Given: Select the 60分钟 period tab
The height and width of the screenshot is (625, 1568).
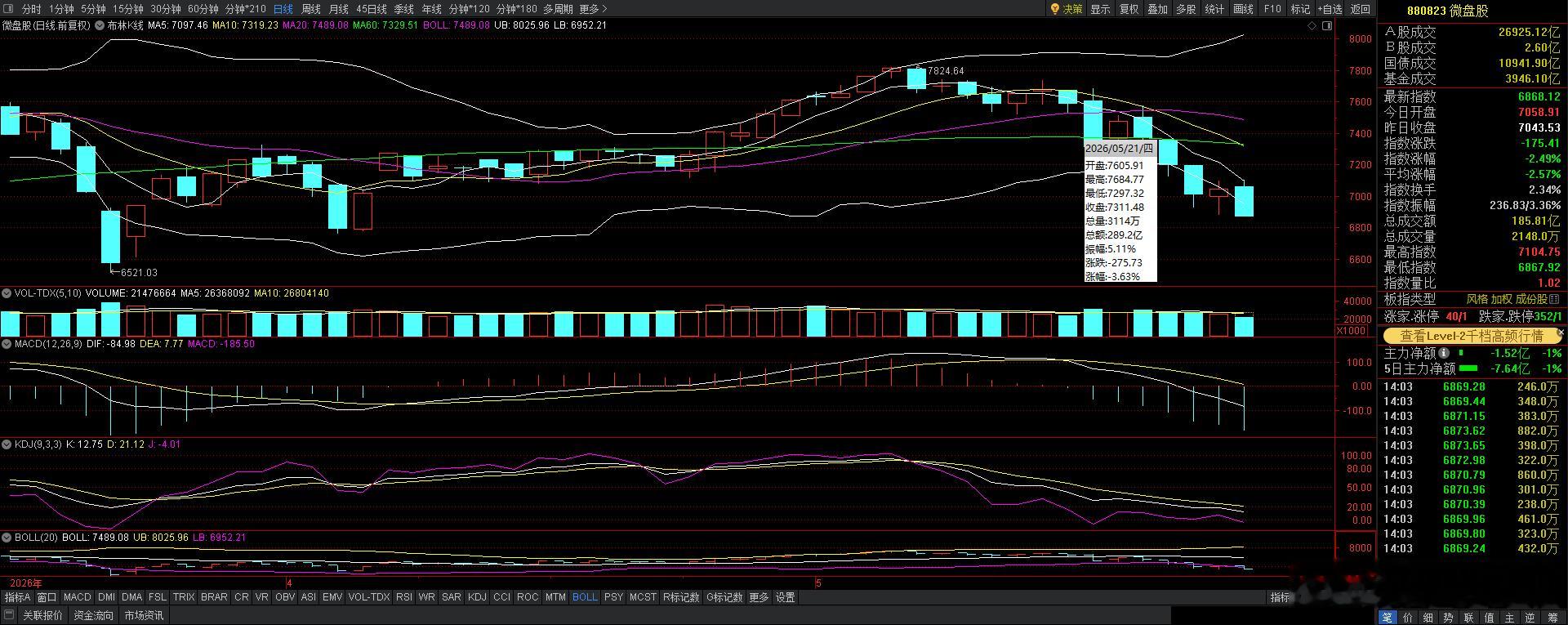Looking at the screenshot, I should (x=203, y=9).
